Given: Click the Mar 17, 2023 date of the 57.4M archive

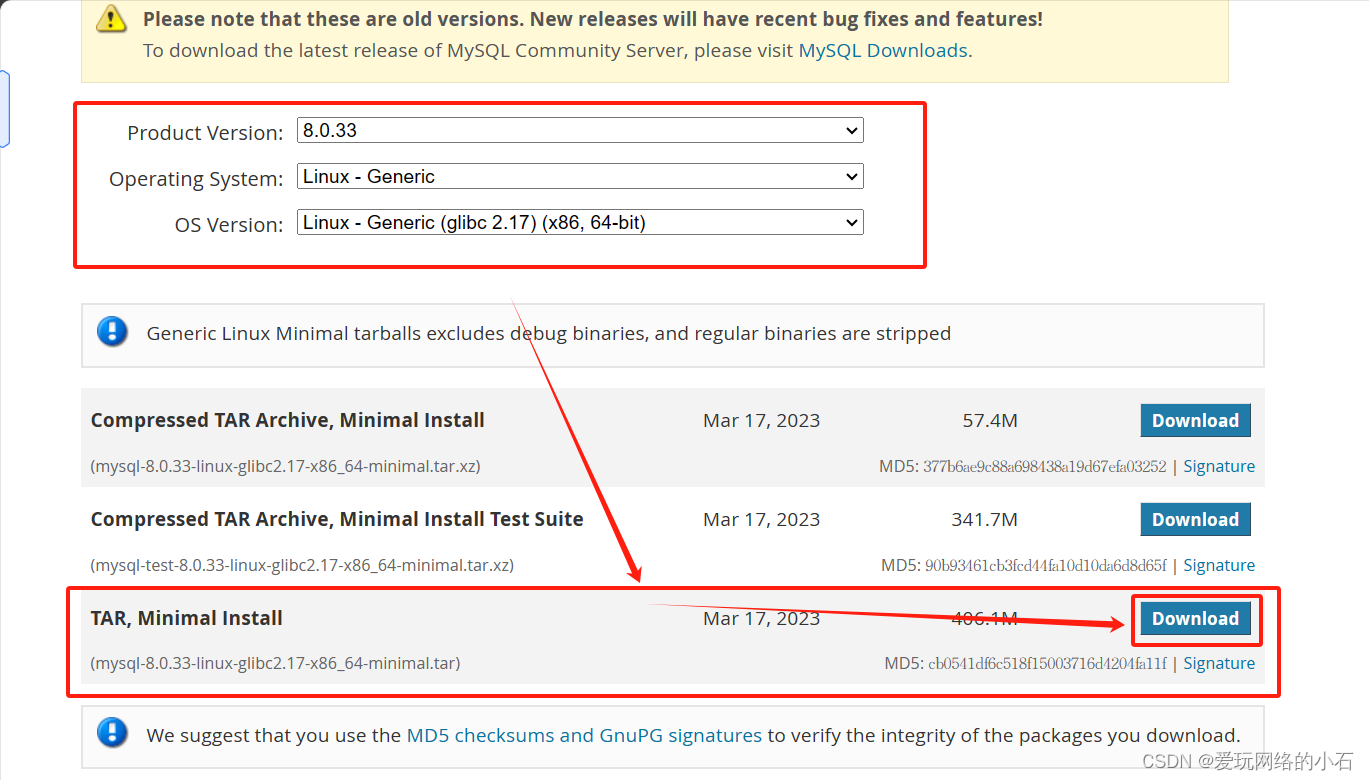Looking at the screenshot, I should 762,421.
